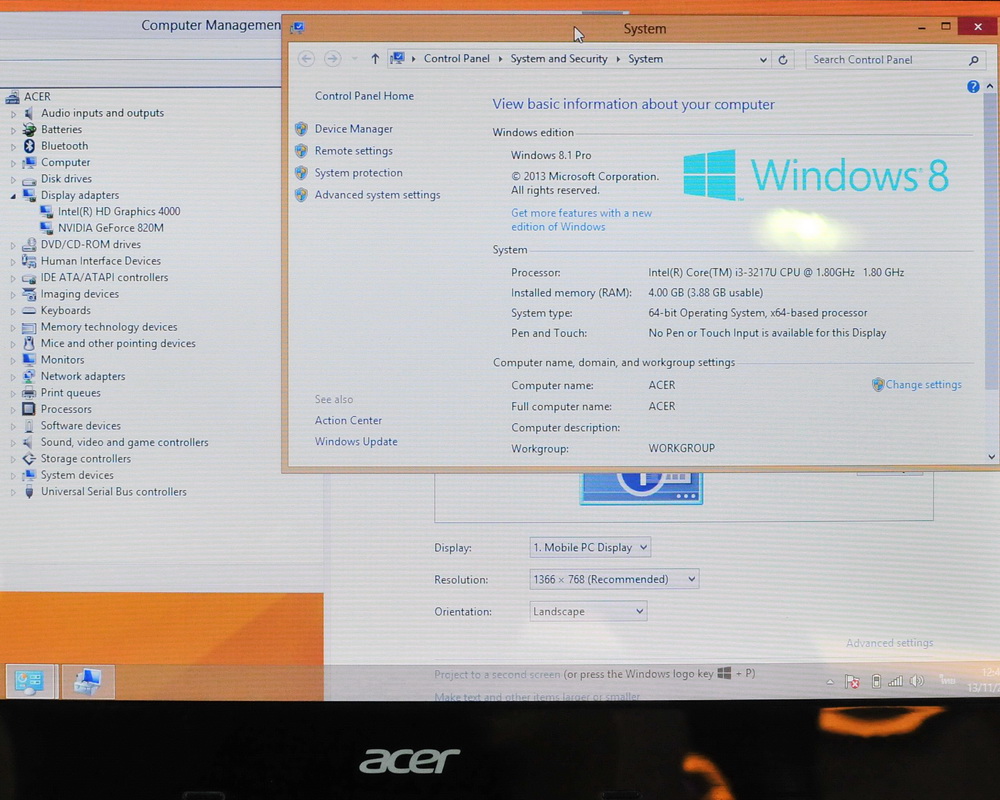The width and height of the screenshot is (1000, 800).
Task: Select Intel(R) HD Graphics 4000 adapter
Action: (x=119, y=211)
